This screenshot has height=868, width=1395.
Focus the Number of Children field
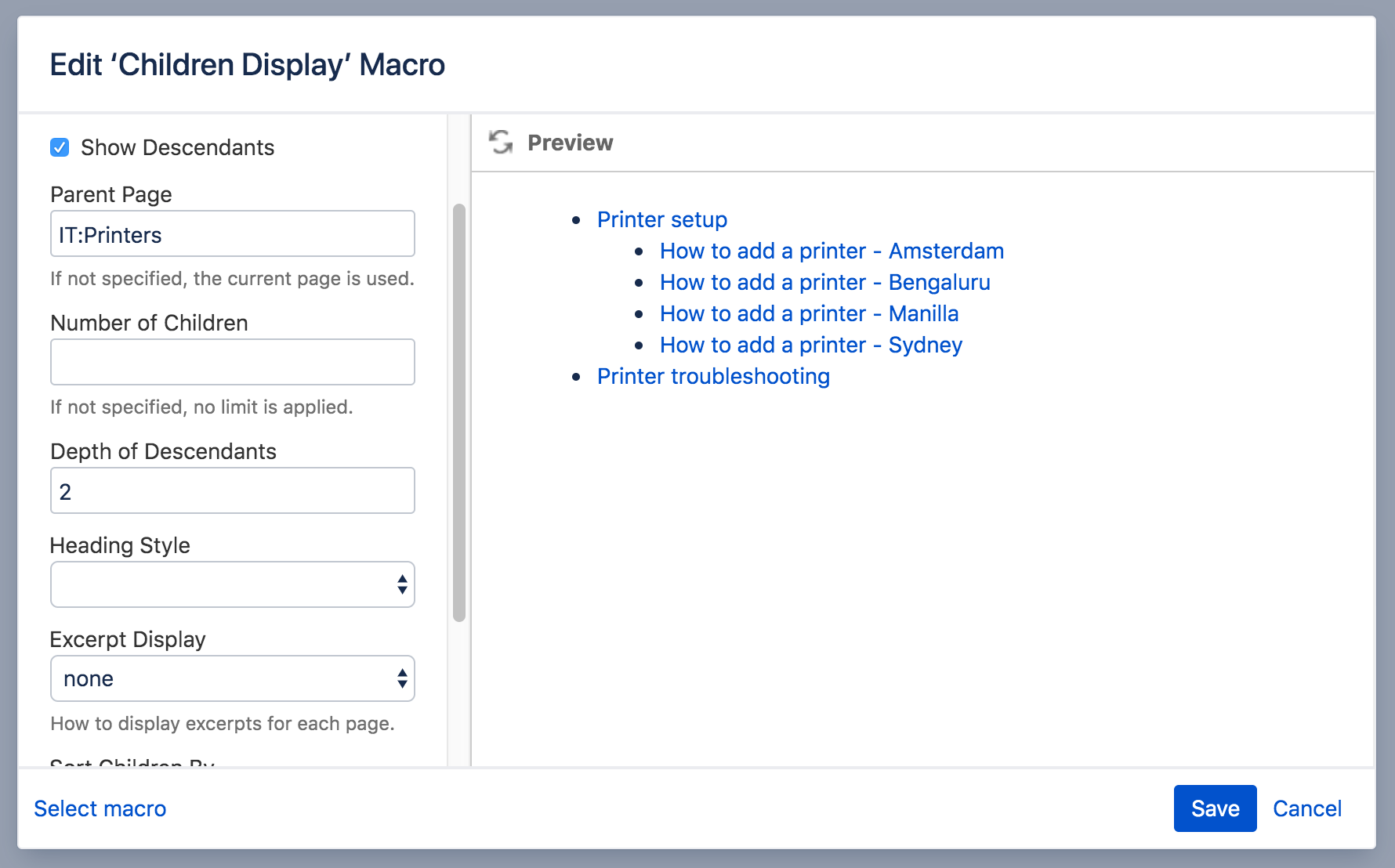point(232,362)
